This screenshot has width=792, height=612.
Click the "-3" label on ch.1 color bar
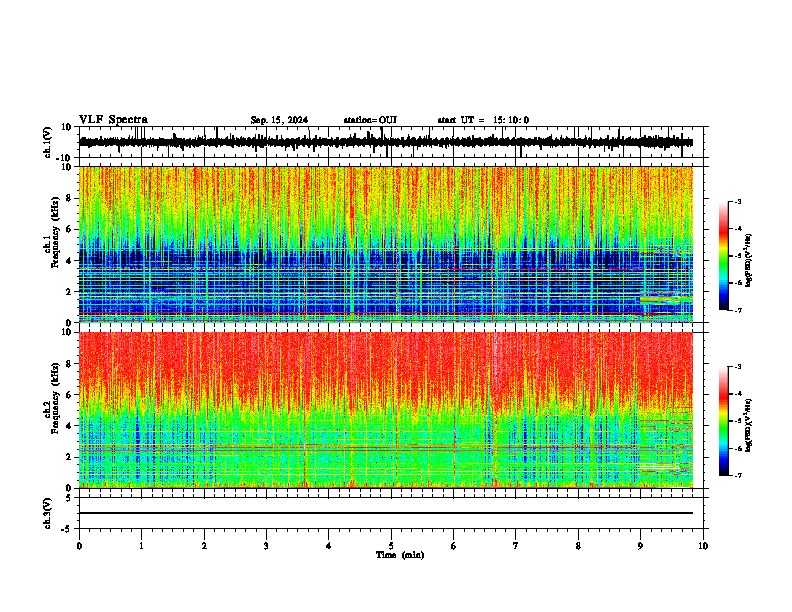pos(737,202)
